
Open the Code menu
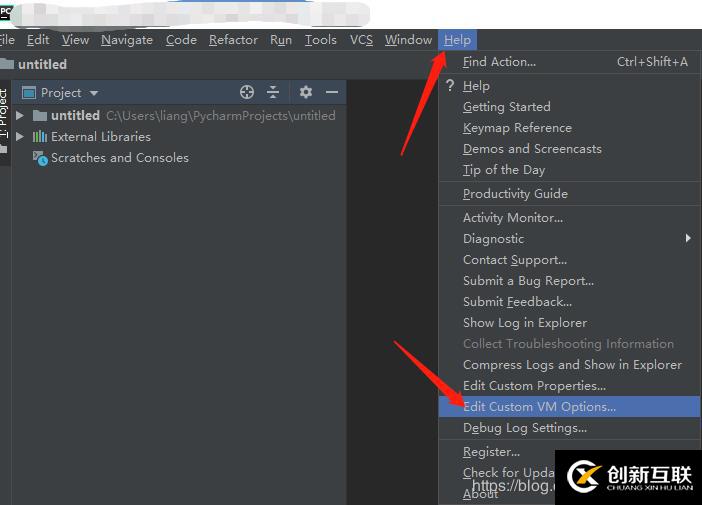coord(181,40)
